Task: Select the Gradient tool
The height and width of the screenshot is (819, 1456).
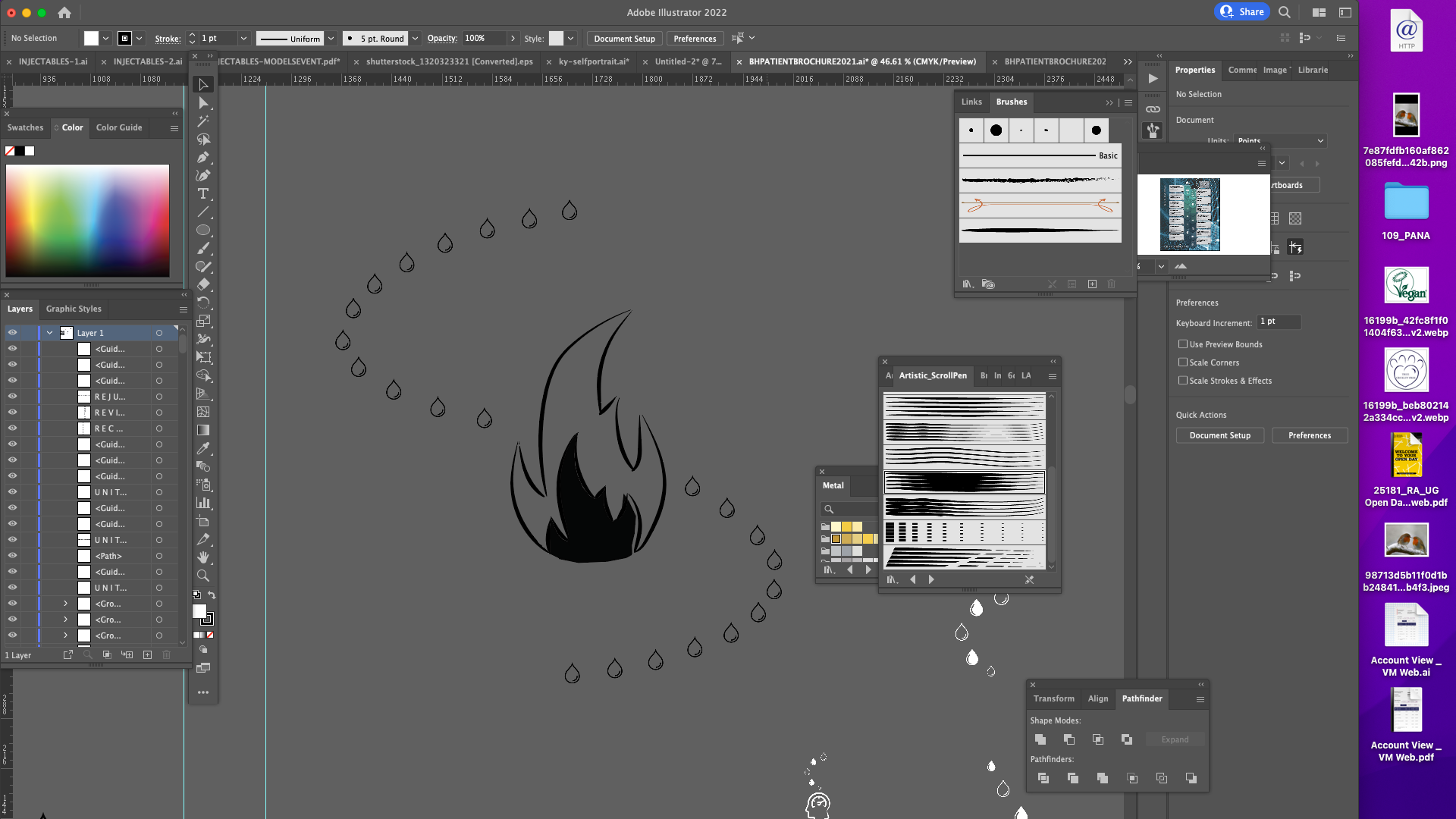Action: pyautogui.click(x=203, y=430)
